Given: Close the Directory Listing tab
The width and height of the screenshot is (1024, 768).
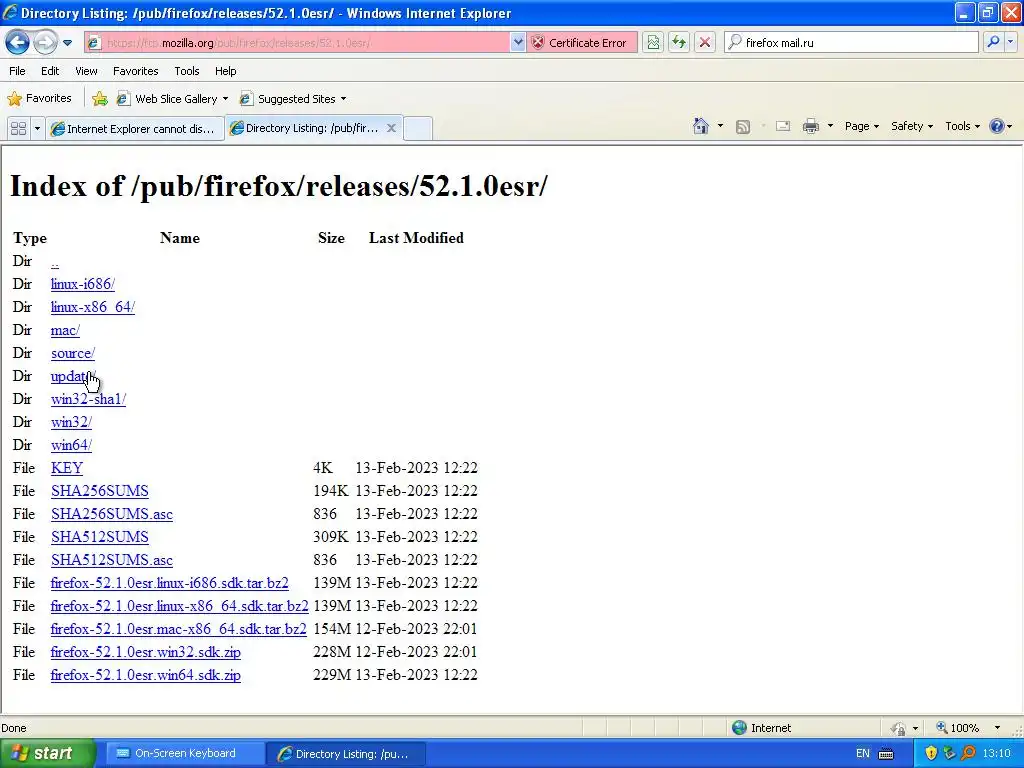Looking at the screenshot, I should tap(391, 128).
